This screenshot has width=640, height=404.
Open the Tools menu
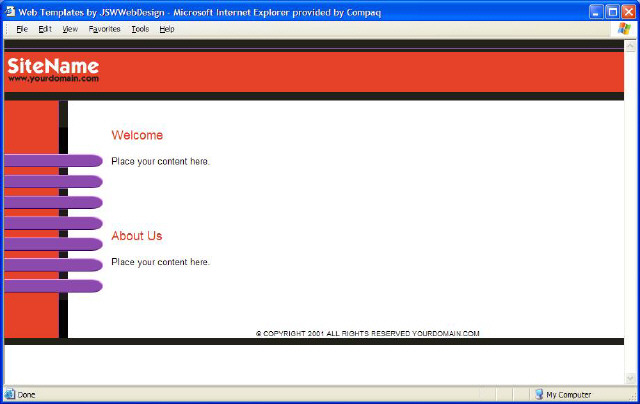(x=140, y=29)
